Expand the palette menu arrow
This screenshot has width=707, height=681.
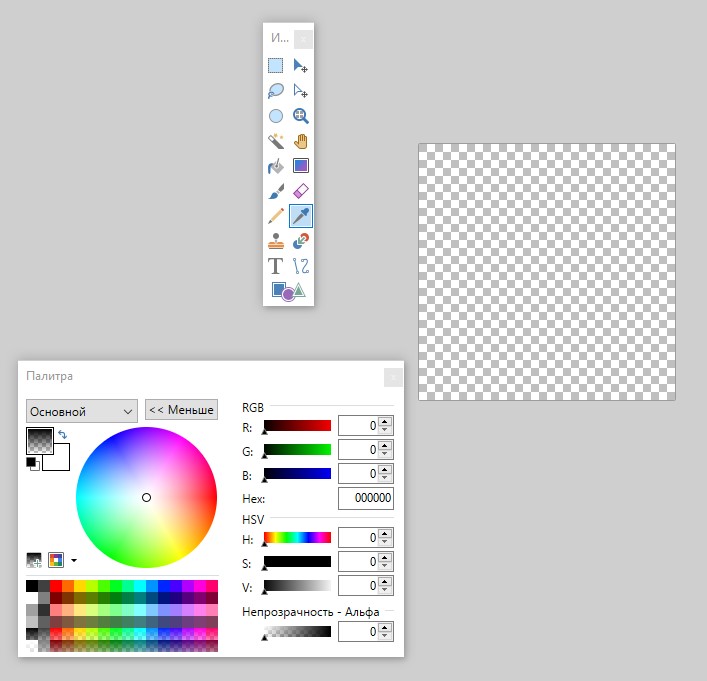coord(74,561)
